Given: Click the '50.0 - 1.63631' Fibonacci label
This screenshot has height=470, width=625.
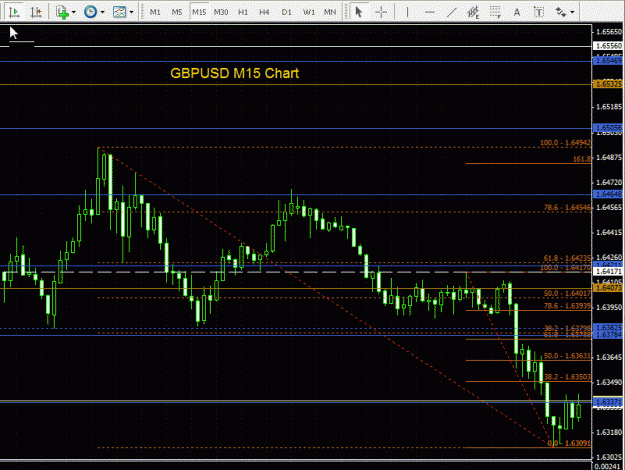Looking at the screenshot, I should click(x=567, y=356).
